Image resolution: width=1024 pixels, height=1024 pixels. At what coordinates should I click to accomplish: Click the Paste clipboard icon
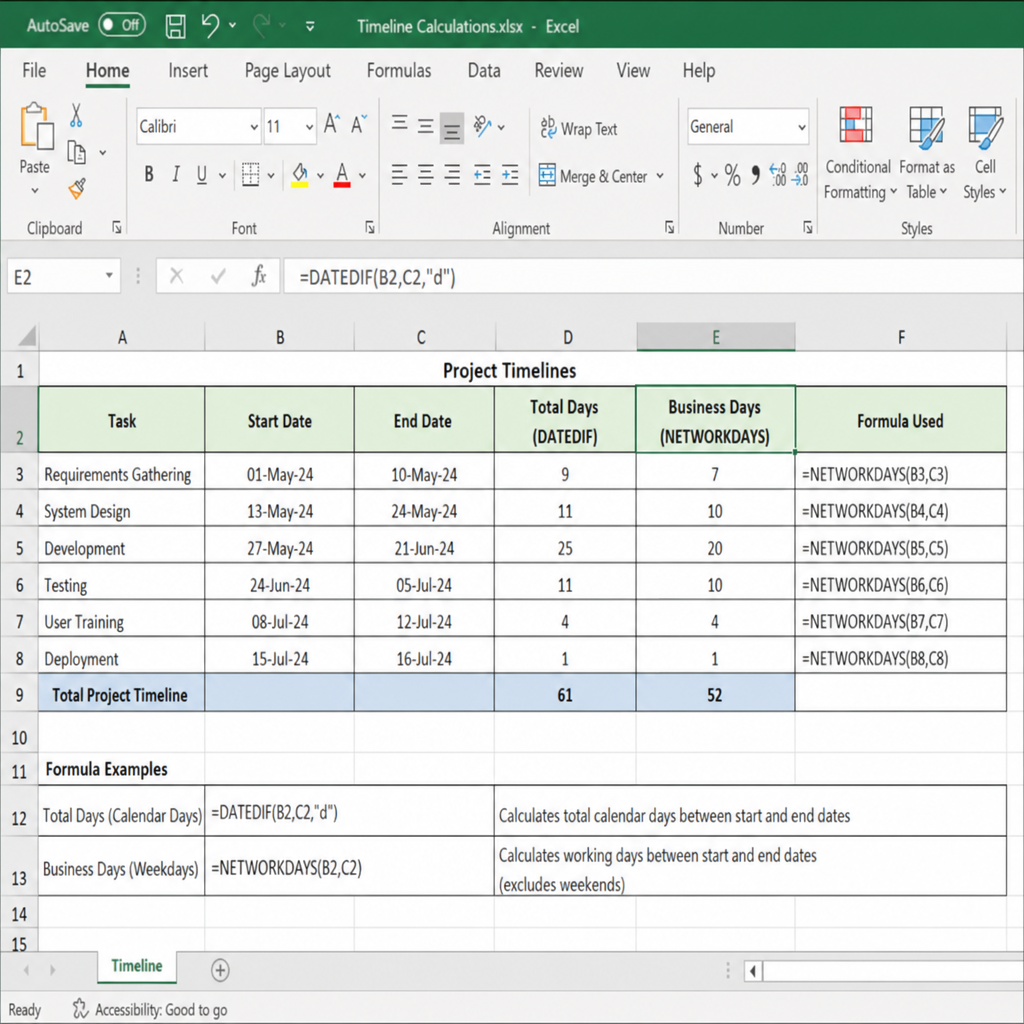click(37, 126)
